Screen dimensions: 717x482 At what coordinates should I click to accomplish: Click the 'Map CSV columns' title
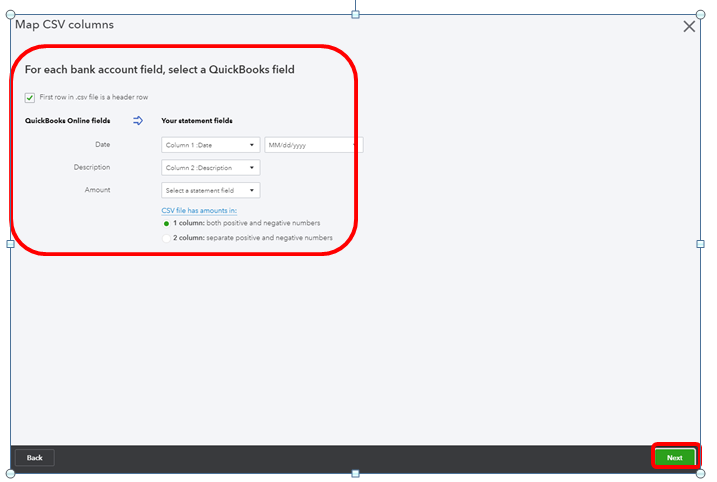pyautogui.click(x=64, y=25)
